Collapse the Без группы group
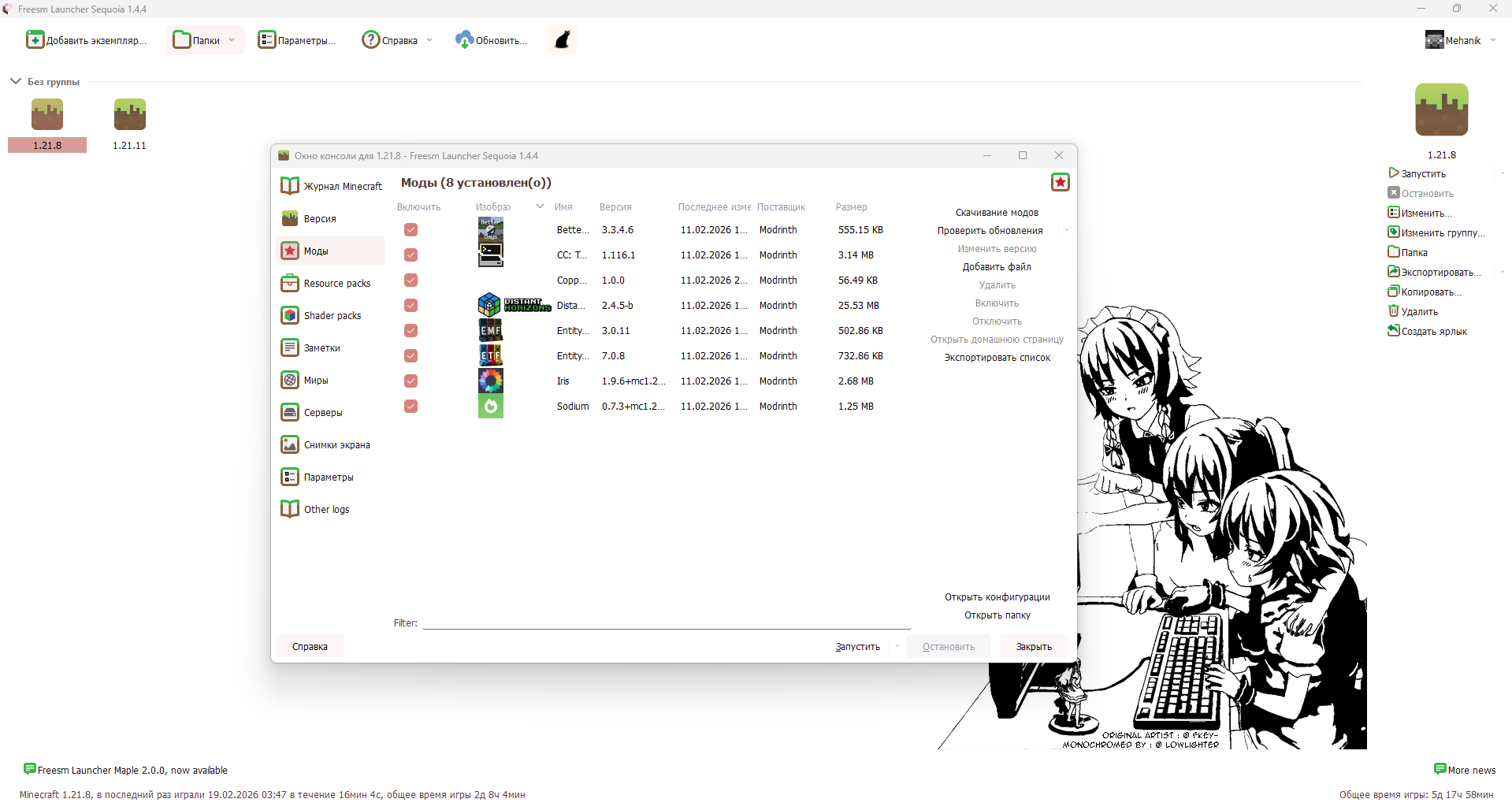 click(15, 81)
